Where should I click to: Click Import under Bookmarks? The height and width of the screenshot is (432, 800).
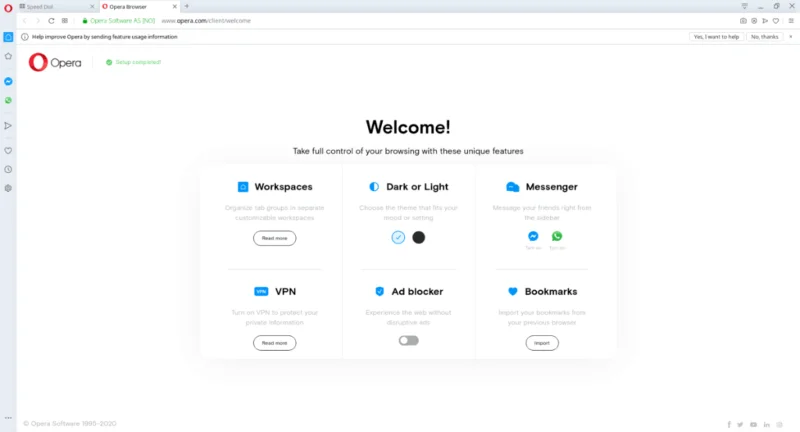point(542,343)
